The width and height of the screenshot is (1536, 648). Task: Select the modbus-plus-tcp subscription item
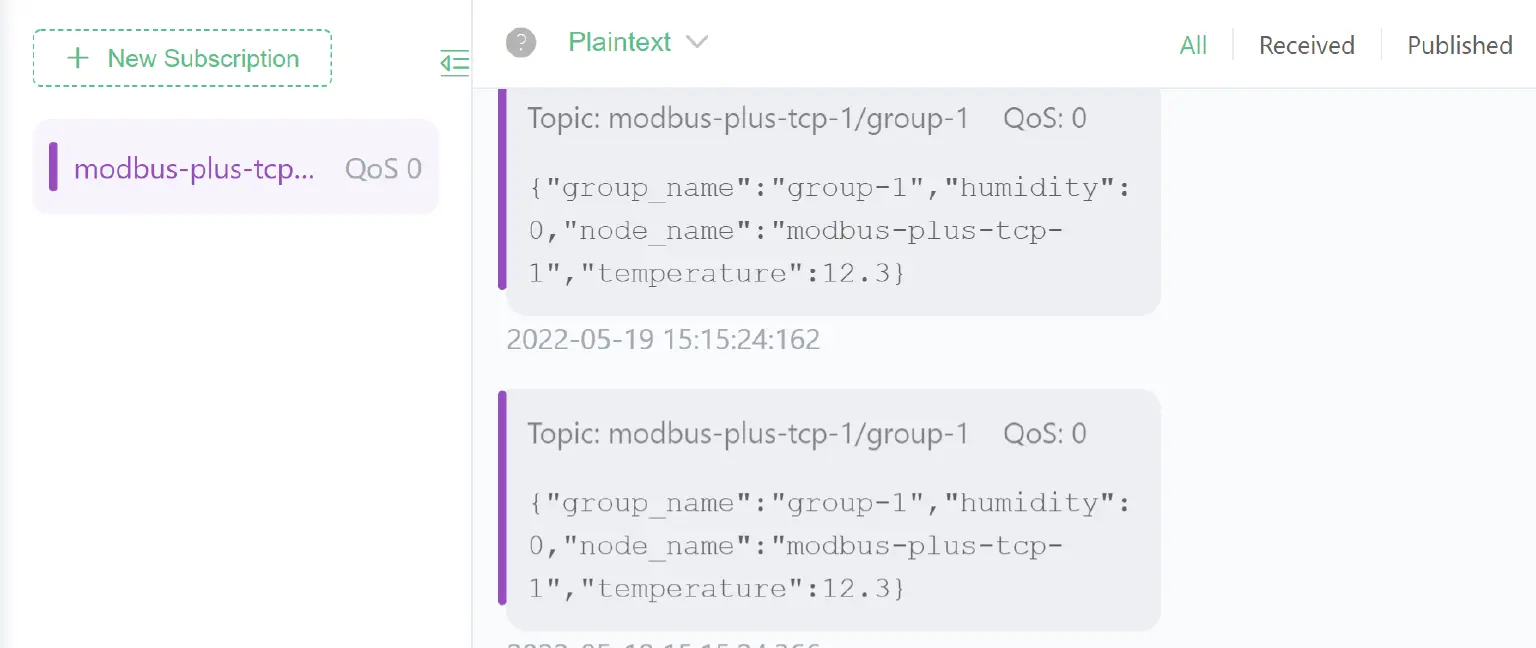(195, 168)
